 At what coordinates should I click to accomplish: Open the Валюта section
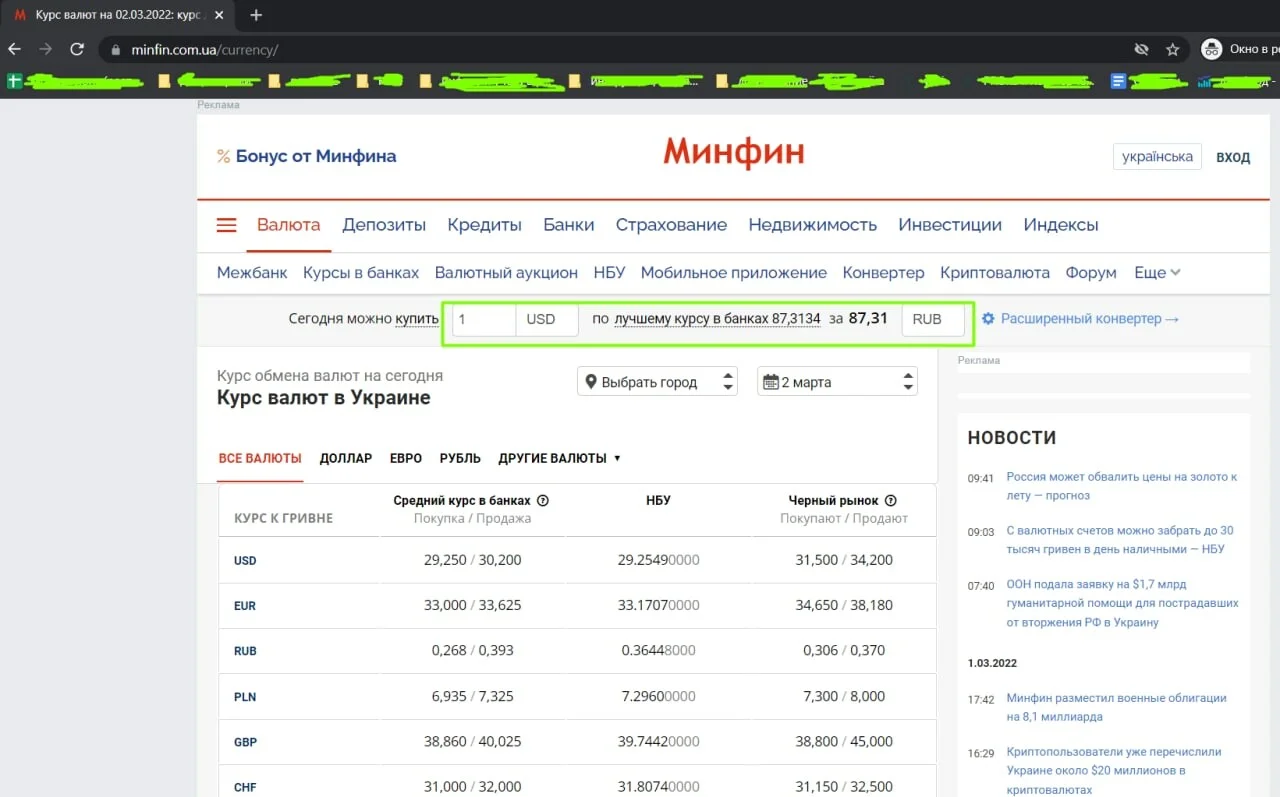click(x=288, y=225)
